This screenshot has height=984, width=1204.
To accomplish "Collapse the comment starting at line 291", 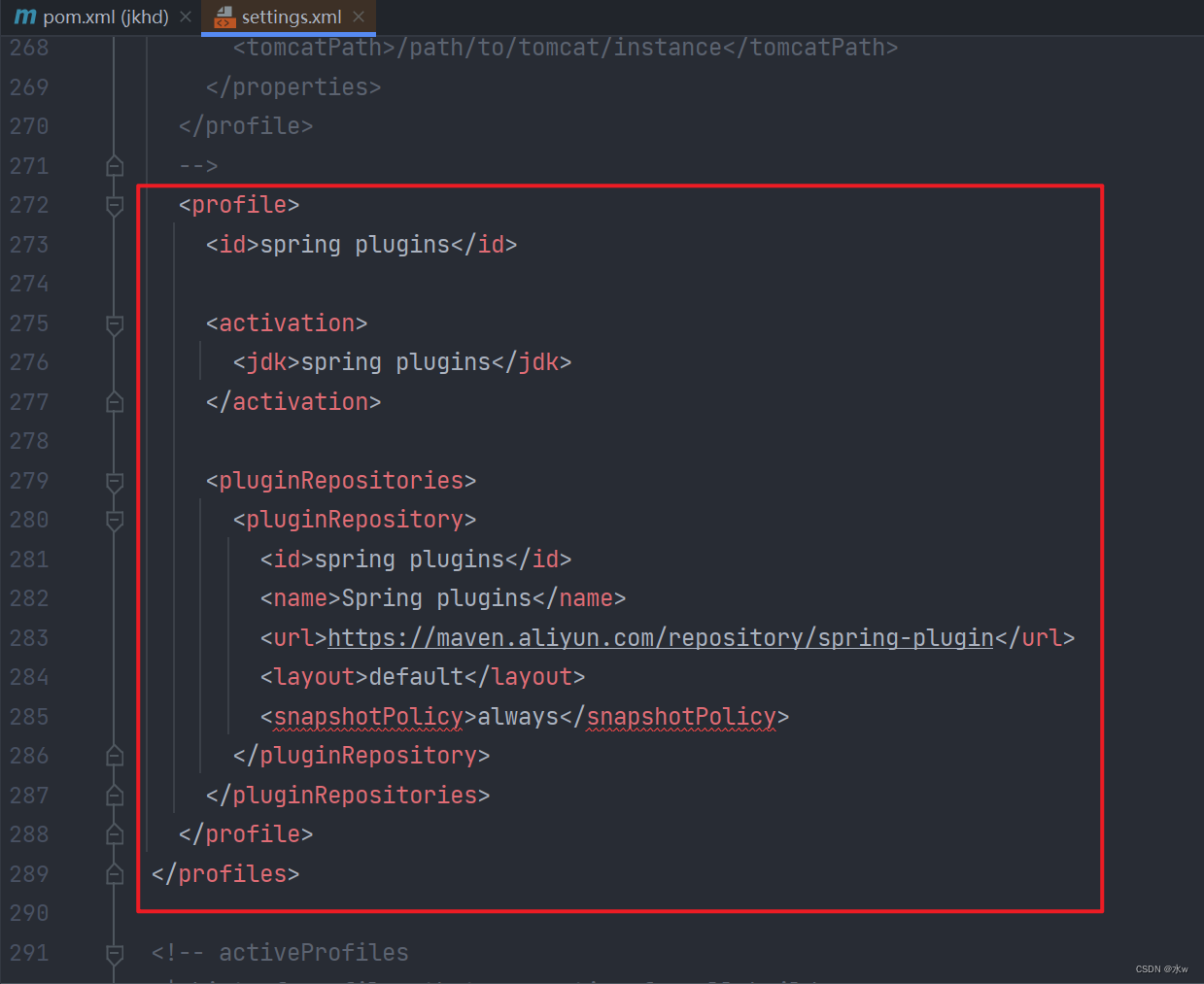I will tap(115, 953).
